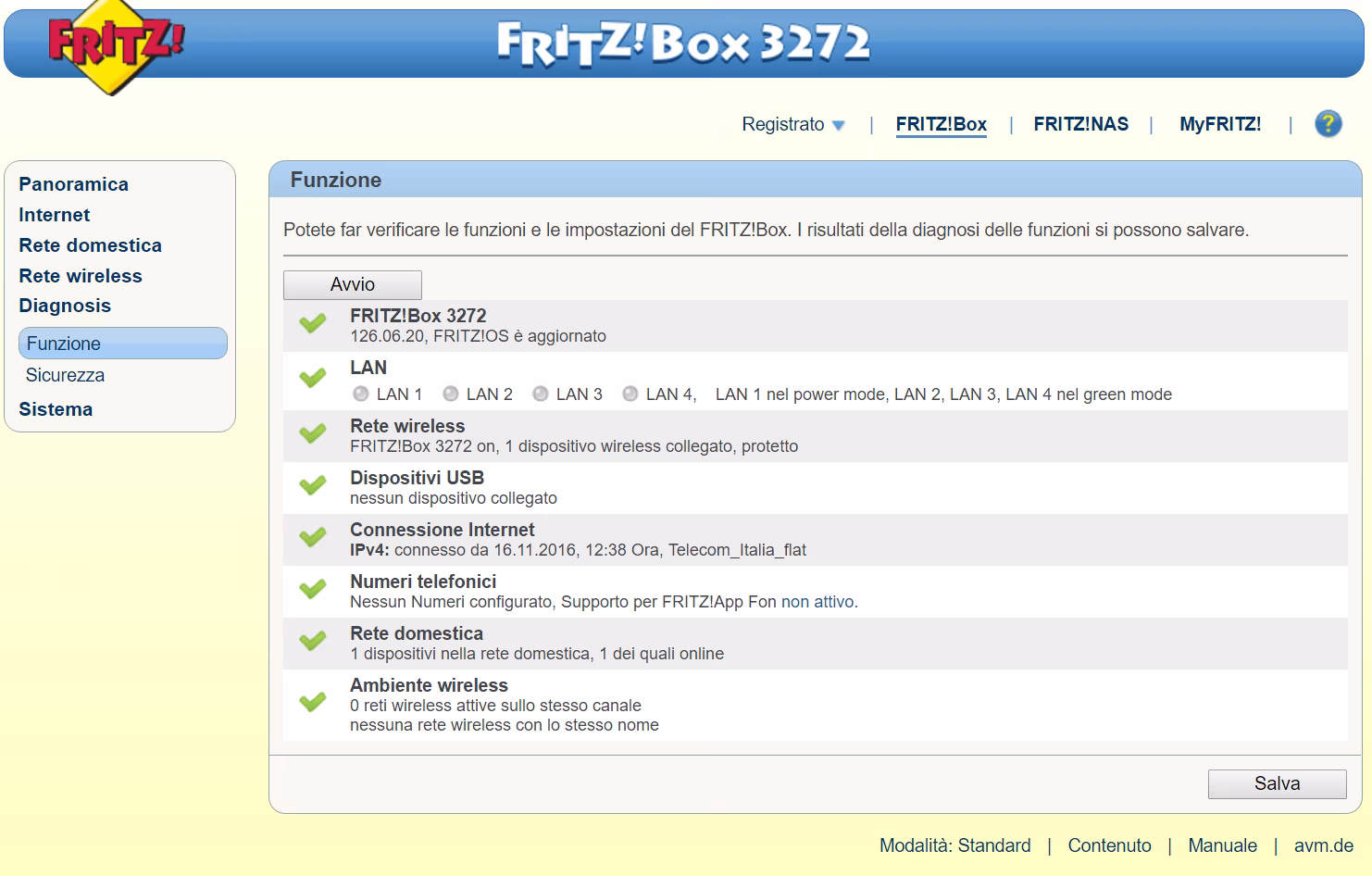The width and height of the screenshot is (1372, 876).
Task: Click the LAN 3 status indicator
Action: coord(541,394)
